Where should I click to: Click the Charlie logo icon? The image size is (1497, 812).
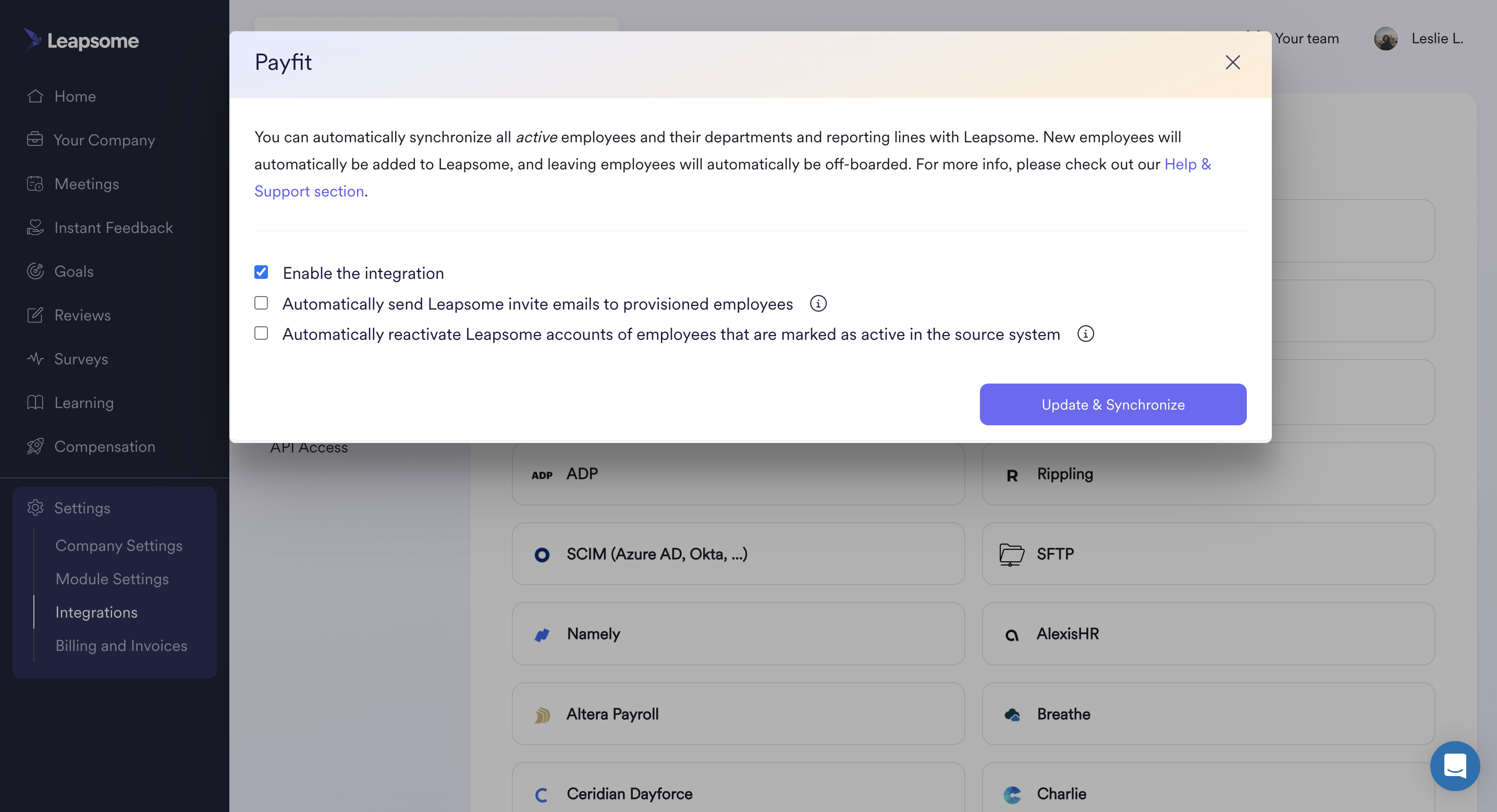[1012, 795]
